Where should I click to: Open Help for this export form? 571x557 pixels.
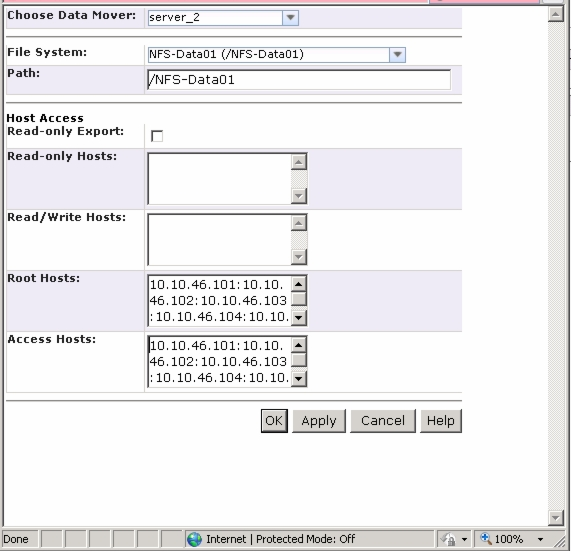[441, 421]
